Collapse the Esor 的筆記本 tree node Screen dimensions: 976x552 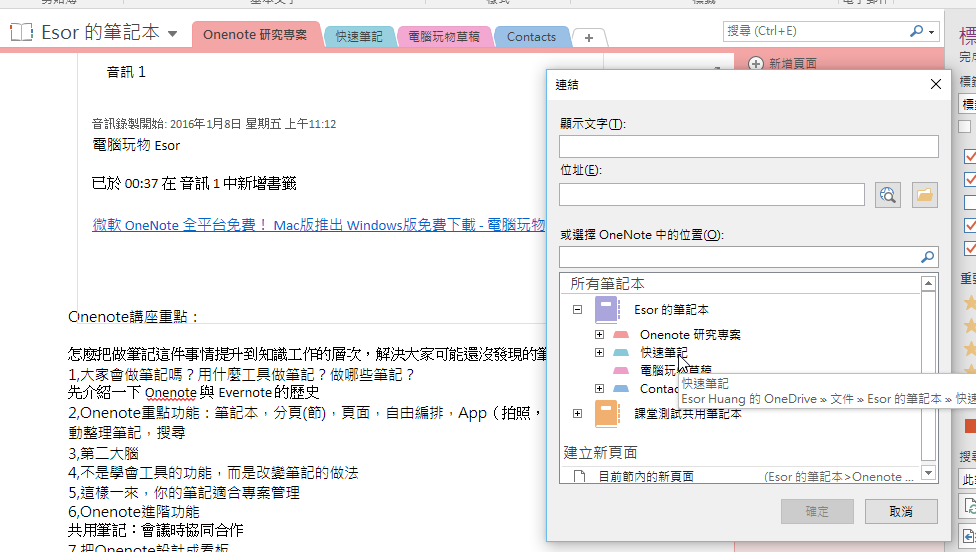click(x=578, y=309)
